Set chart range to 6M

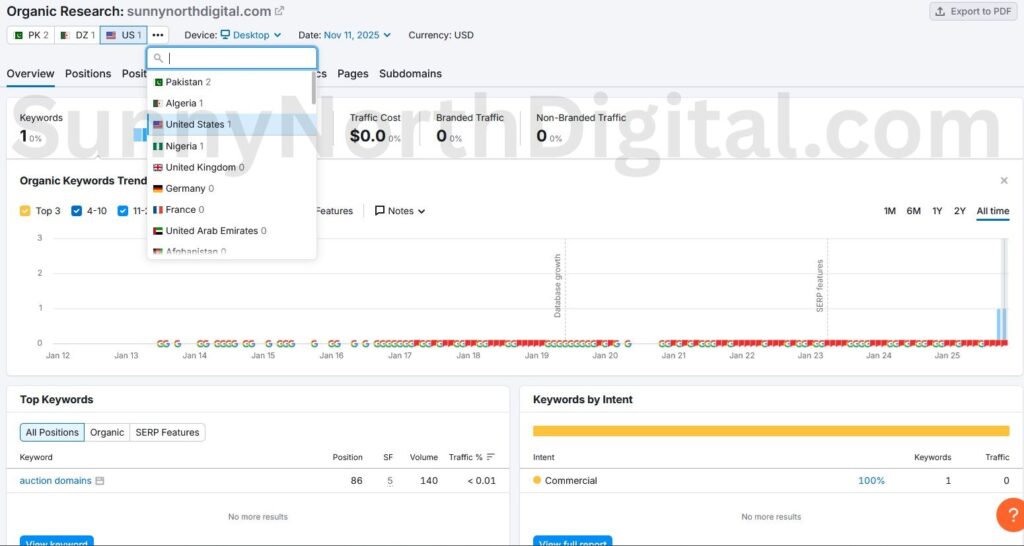[913, 211]
